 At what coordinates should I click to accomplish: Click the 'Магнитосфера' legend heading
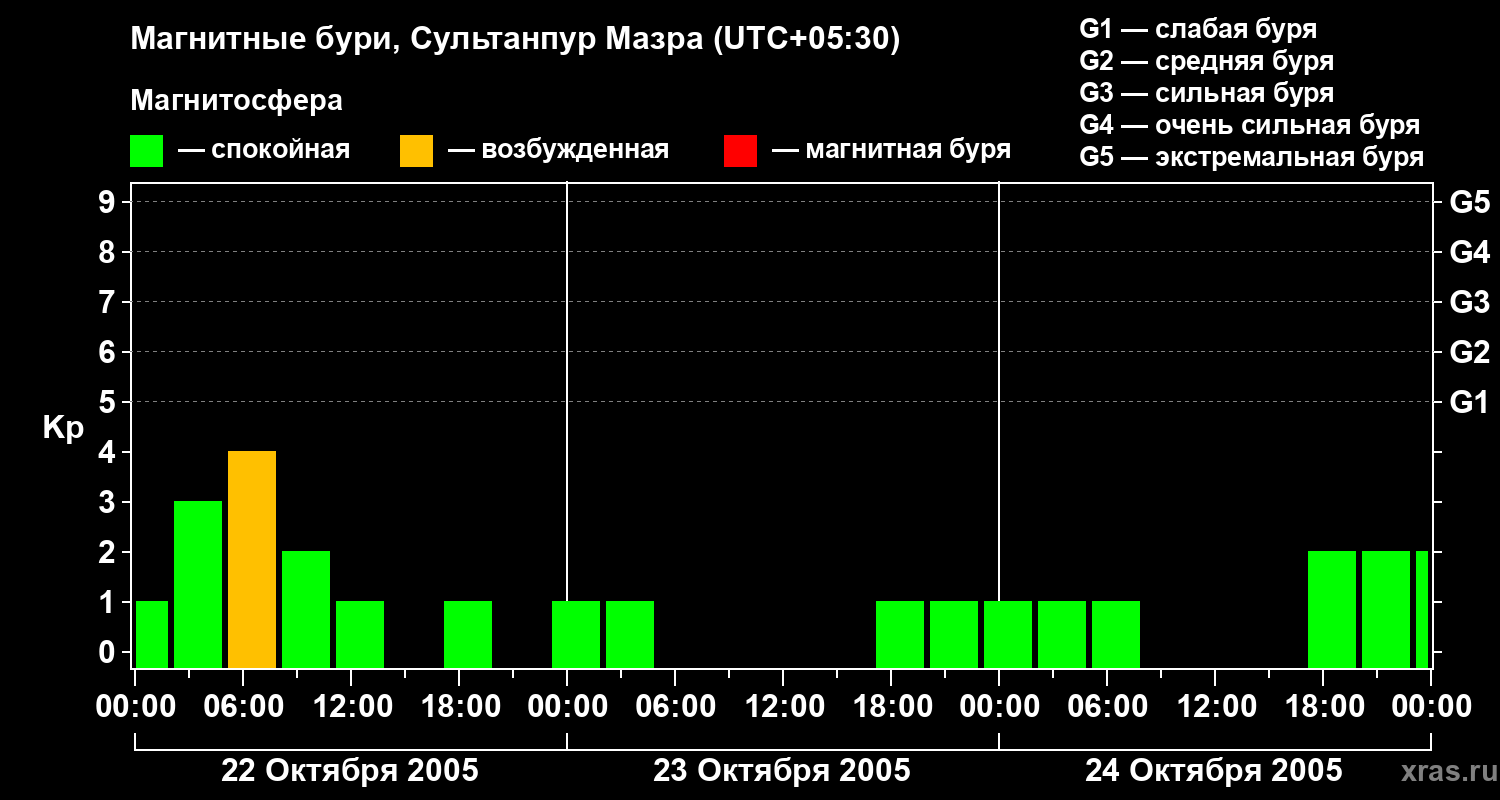point(236,101)
